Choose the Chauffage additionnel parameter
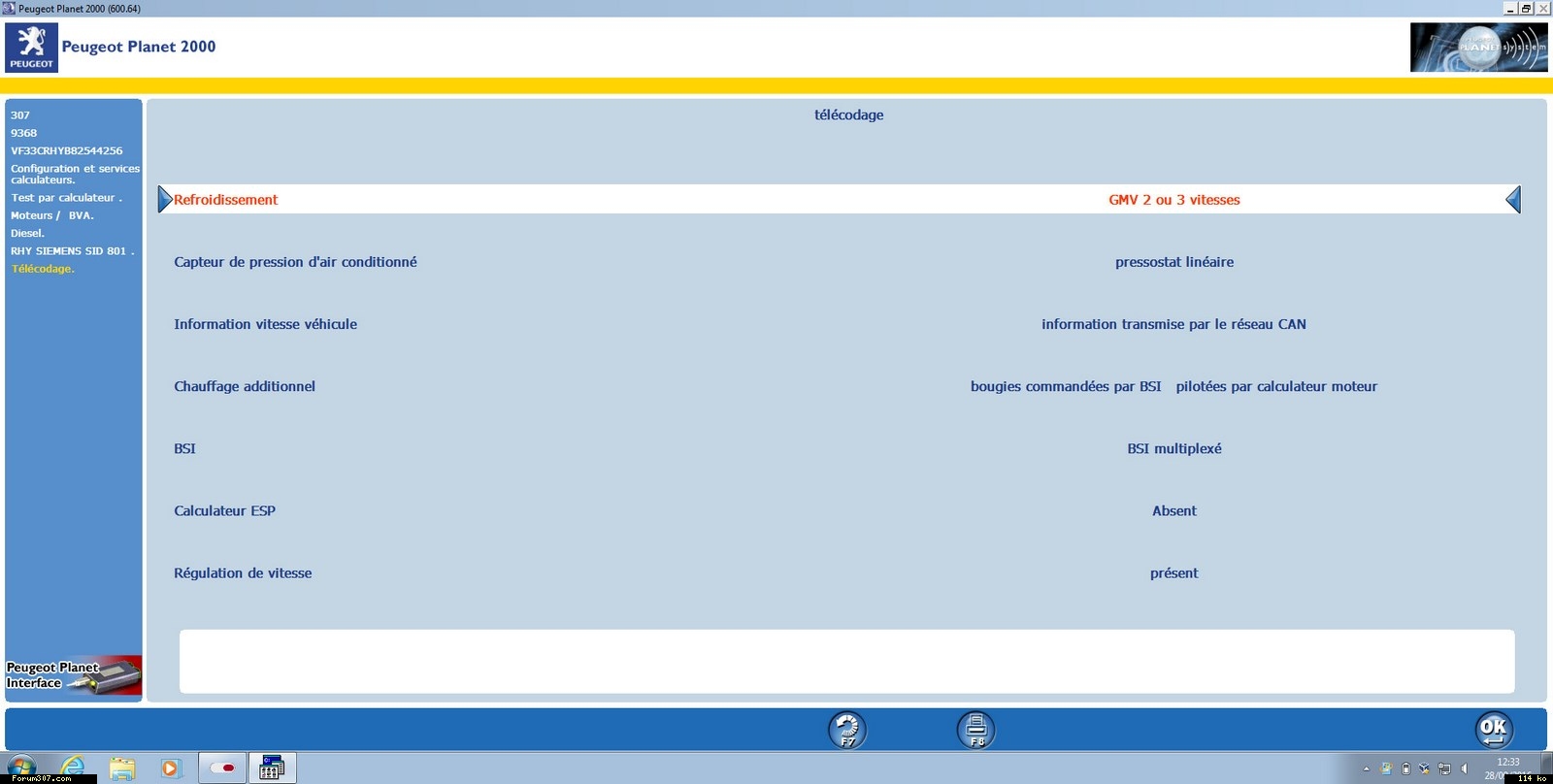 coord(245,386)
